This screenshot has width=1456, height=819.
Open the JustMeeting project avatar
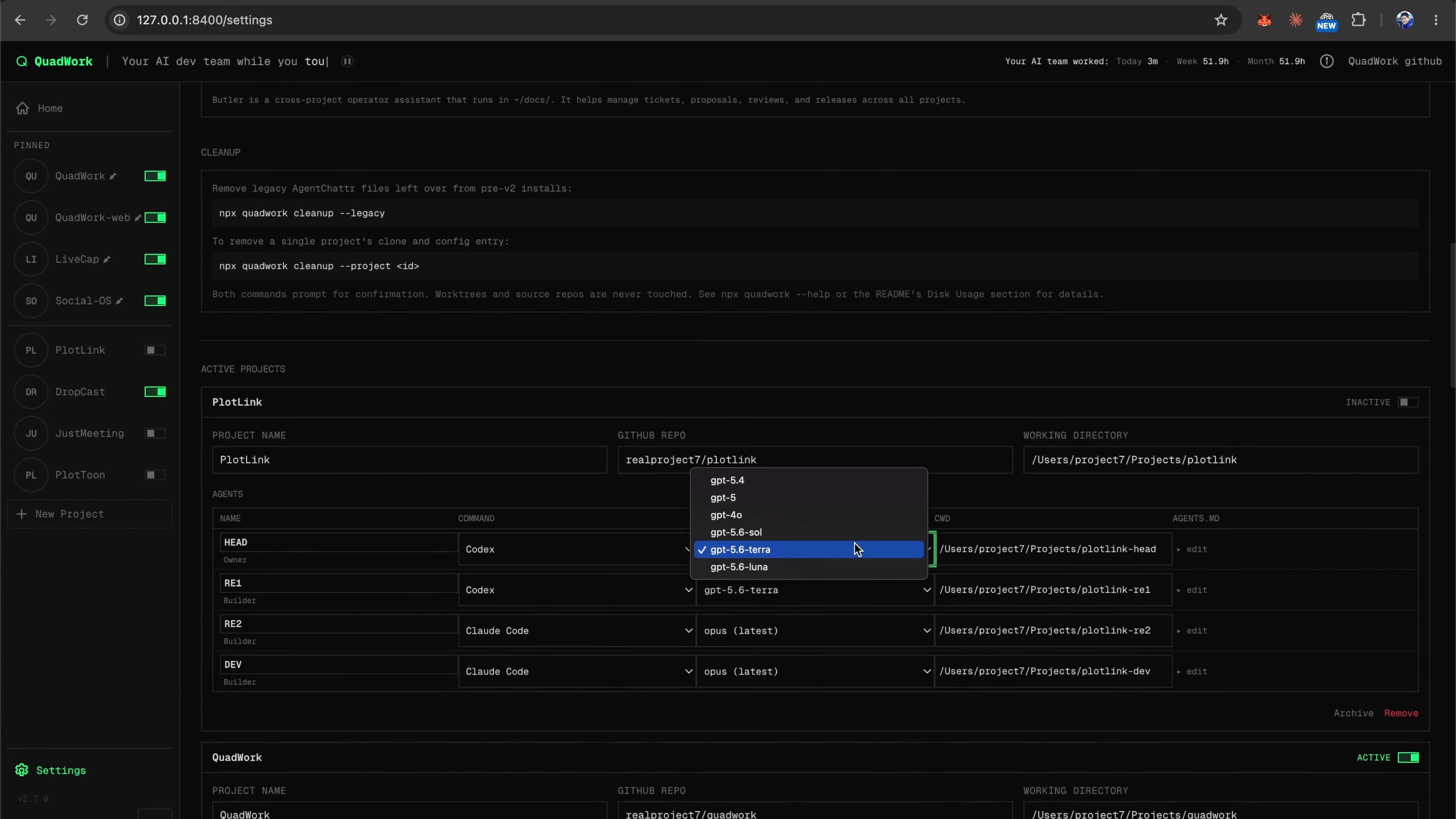click(x=31, y=433)
